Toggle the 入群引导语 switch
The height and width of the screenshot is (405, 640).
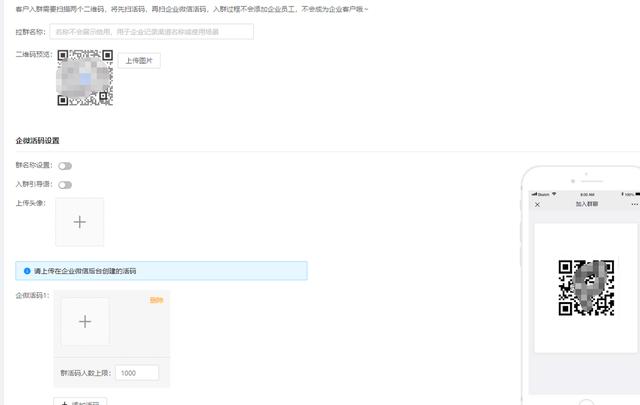[x=65, y=185]
